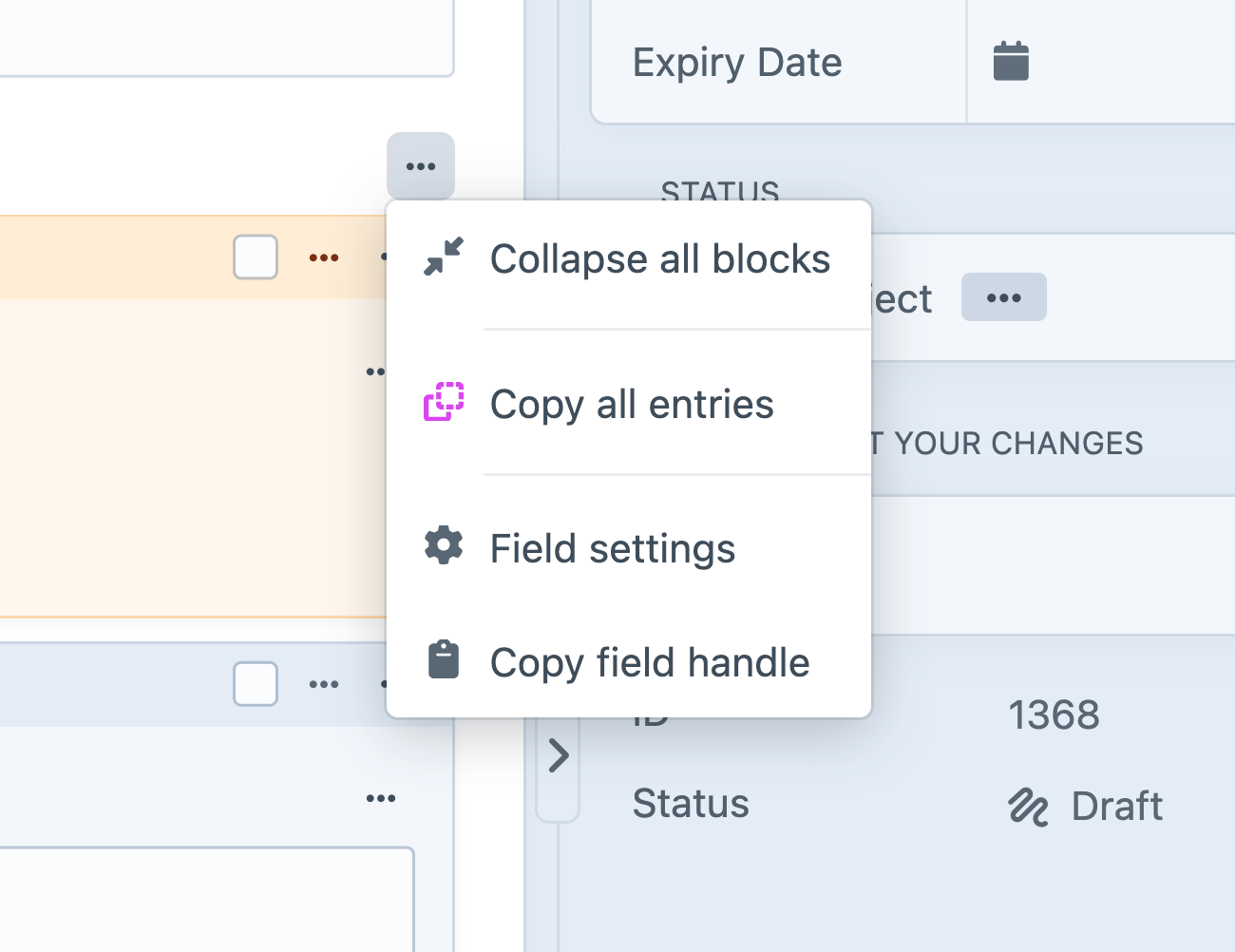Open the field actions ellipsis button at top
The image size is (1235, 952).
420,166
